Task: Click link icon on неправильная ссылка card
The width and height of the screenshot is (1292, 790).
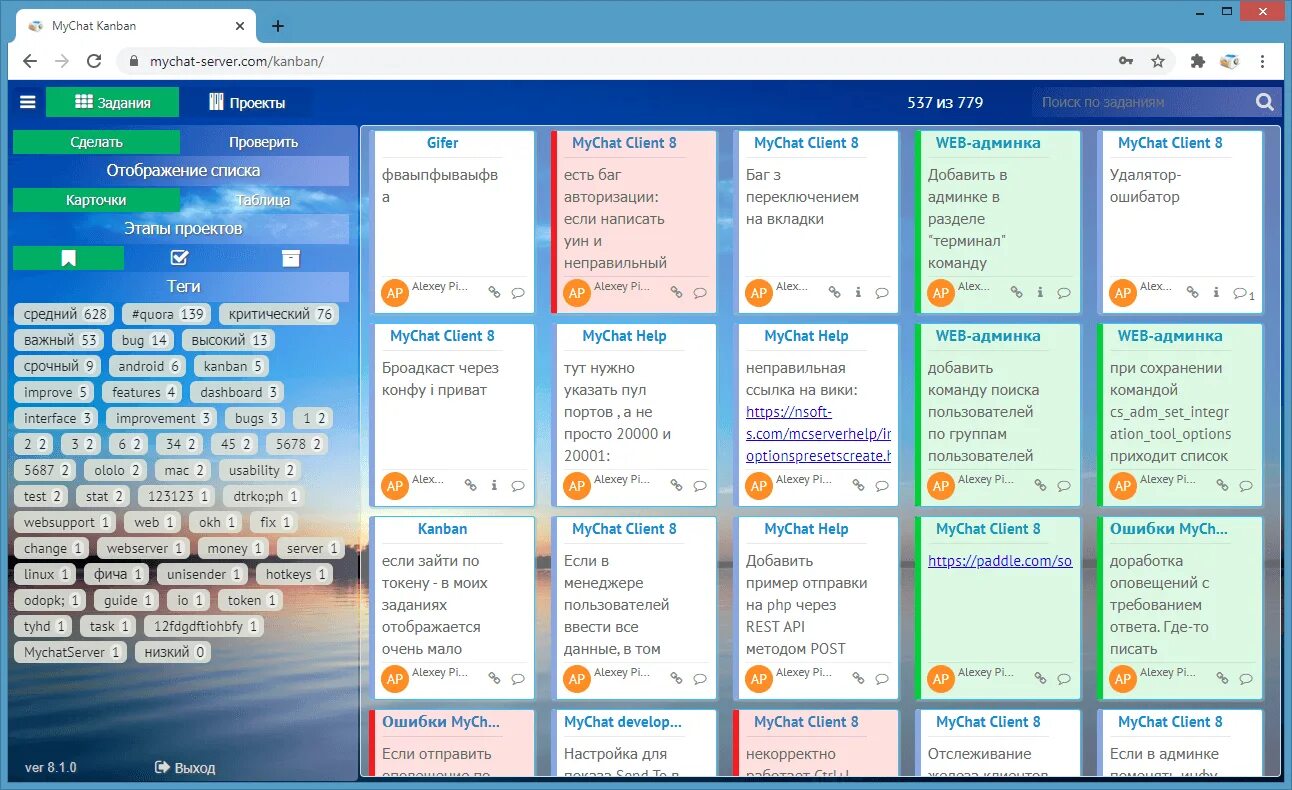Action: 858,486
